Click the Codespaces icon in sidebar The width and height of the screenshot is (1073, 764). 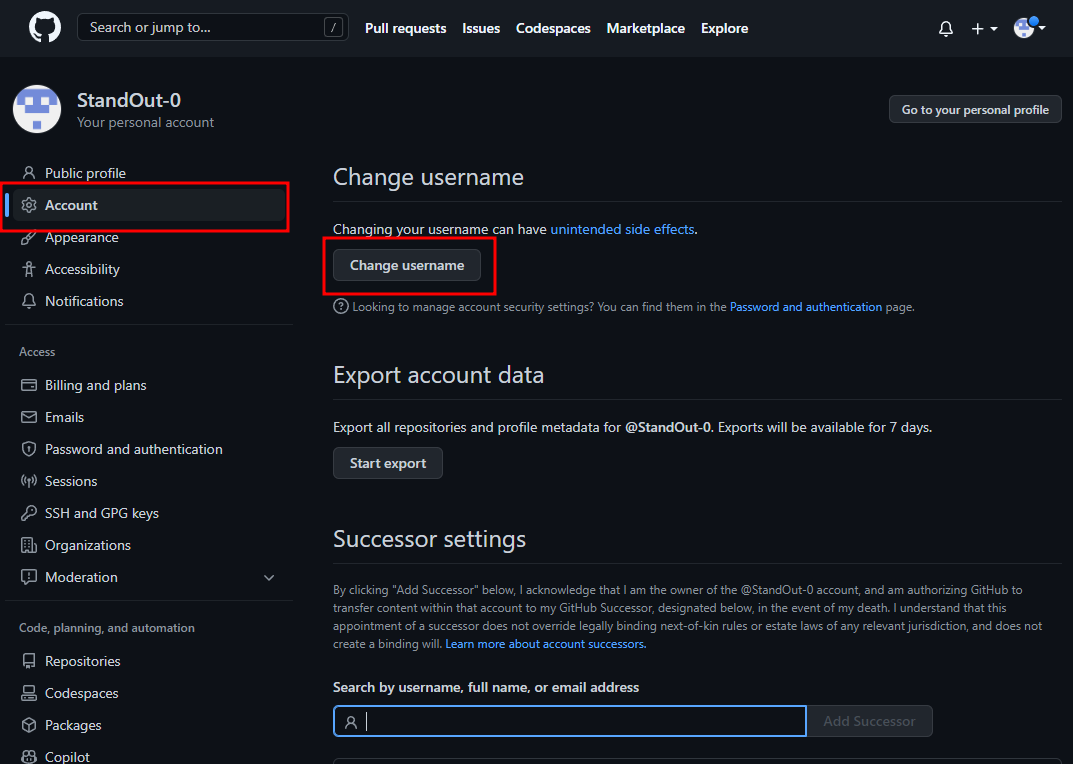[29, 693]
